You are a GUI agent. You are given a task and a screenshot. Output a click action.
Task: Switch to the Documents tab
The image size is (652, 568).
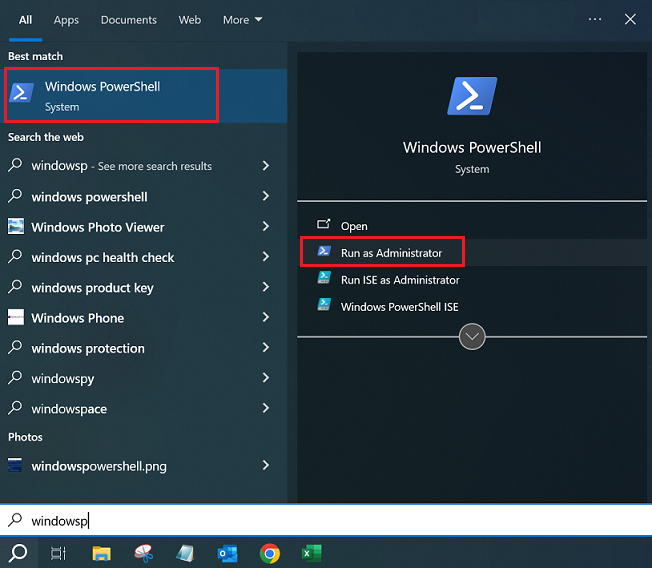tap(128, 20)
